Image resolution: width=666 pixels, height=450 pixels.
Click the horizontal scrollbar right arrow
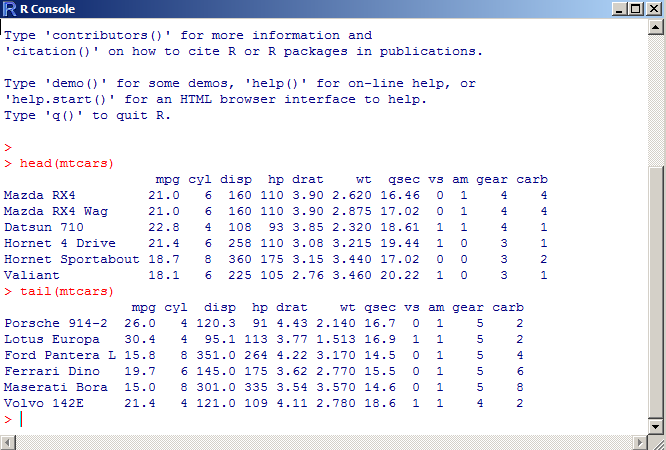(x=640, y=442)
